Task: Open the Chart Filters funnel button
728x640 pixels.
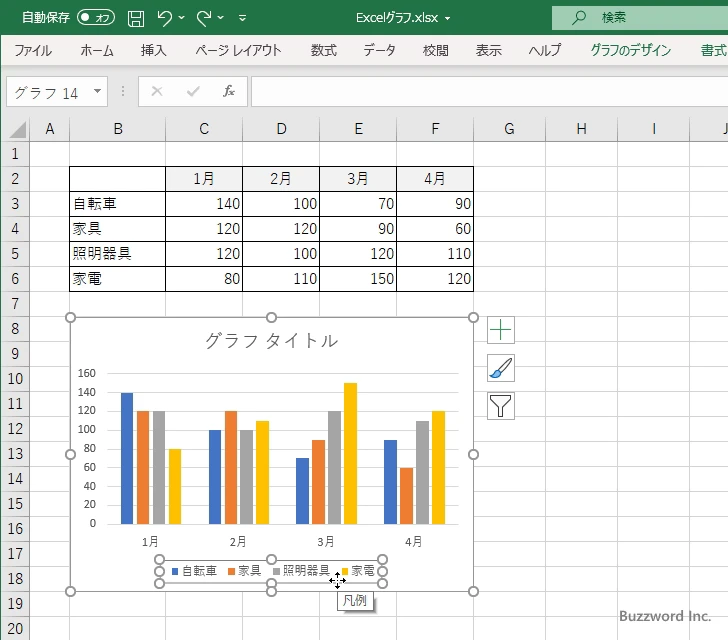Action: pos(500,406)
